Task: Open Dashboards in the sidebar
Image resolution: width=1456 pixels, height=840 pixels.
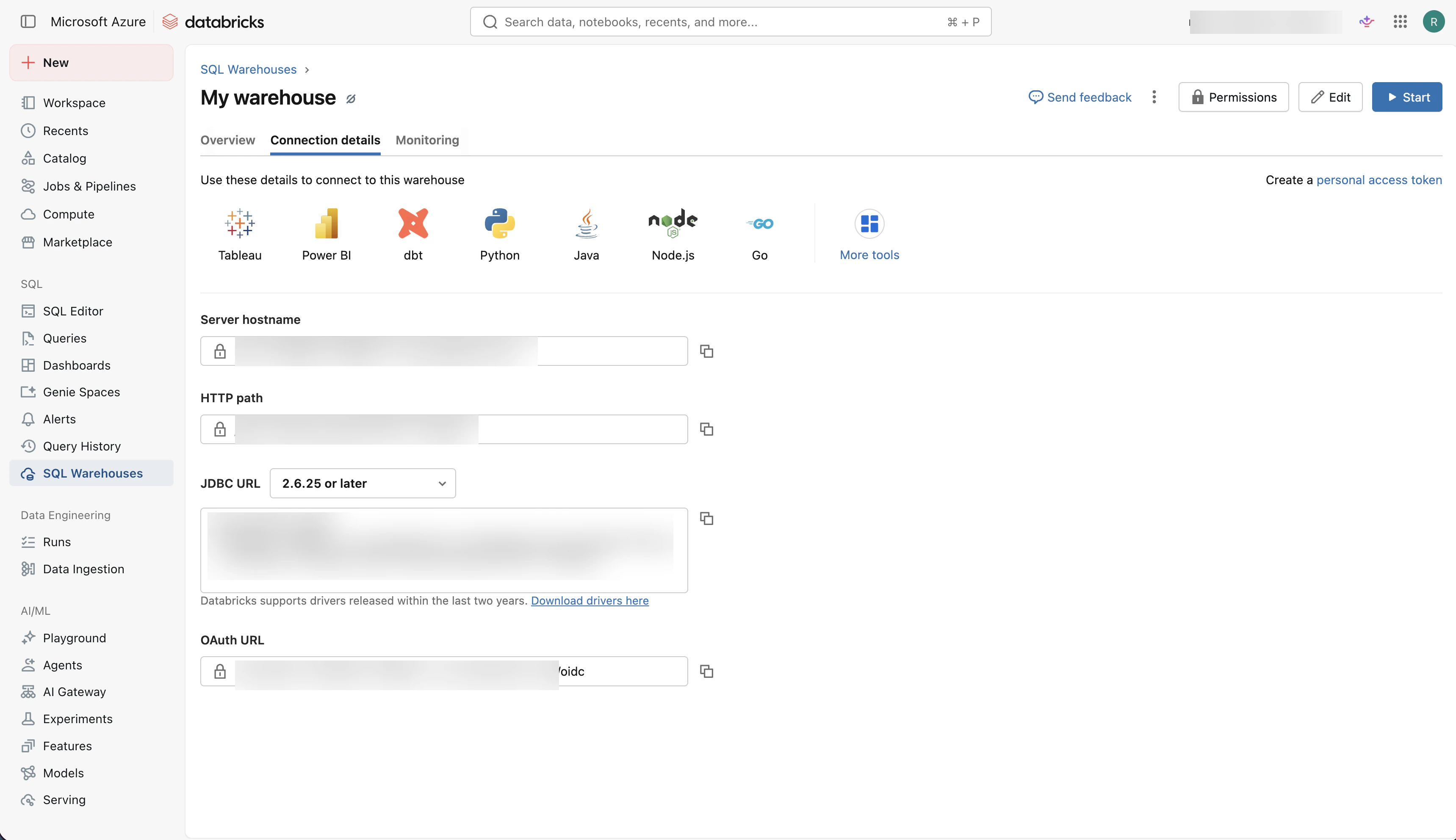Action: tap(91, 365)
